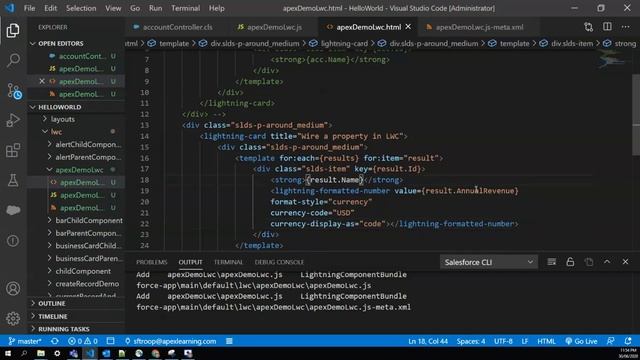Click the compare changes icon in editor toolbar
The height and width of the screenshot is (360, 640).
point(588,27)
